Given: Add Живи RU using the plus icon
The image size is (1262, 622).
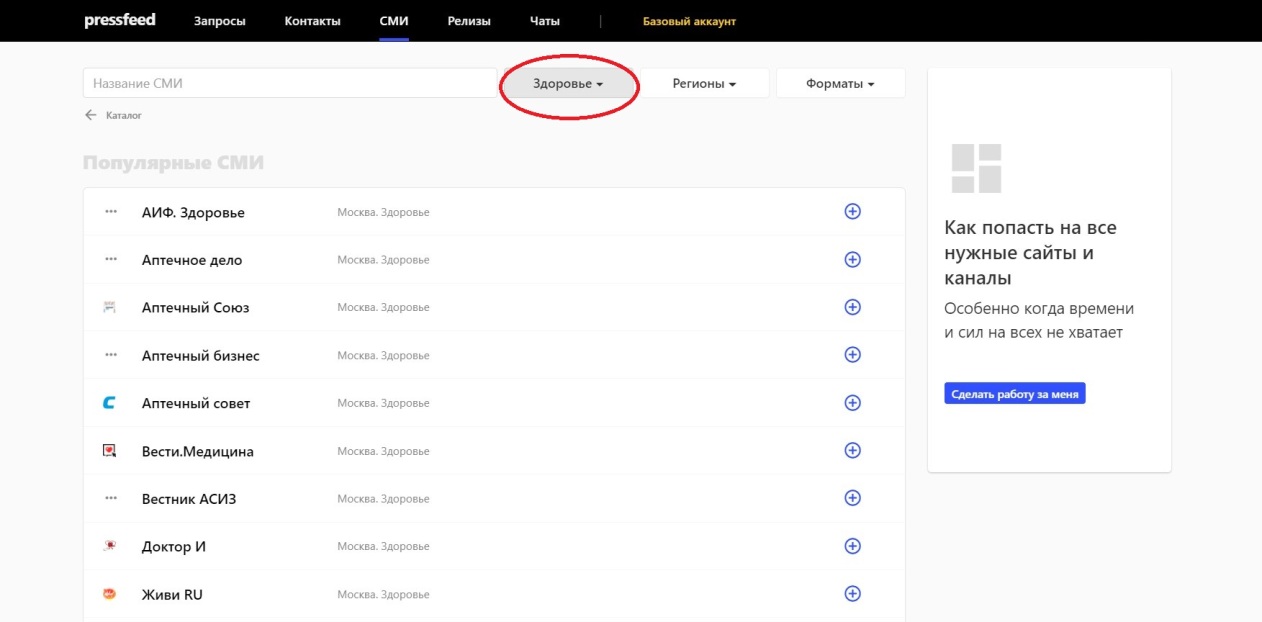Looking at the screenshot, I should coord(852,594).
